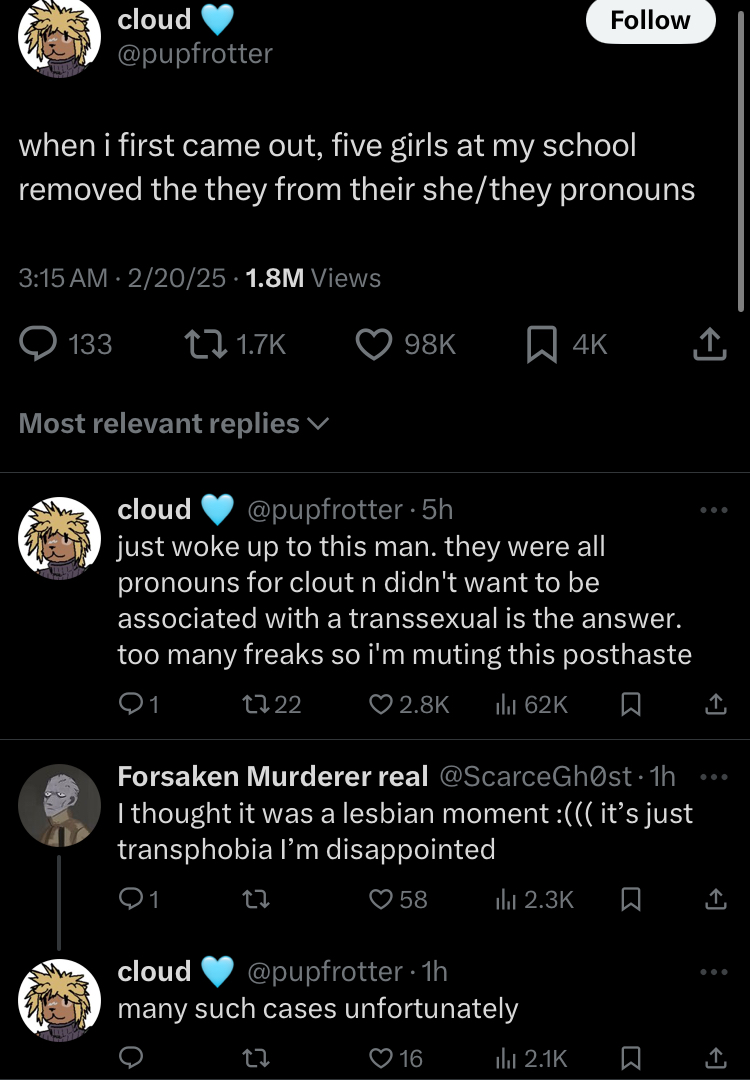The width and height of the screenshot is (750, 1080).
Task: Bookmark the main post with 4K bookmarks
Action: tap(540, 344)
